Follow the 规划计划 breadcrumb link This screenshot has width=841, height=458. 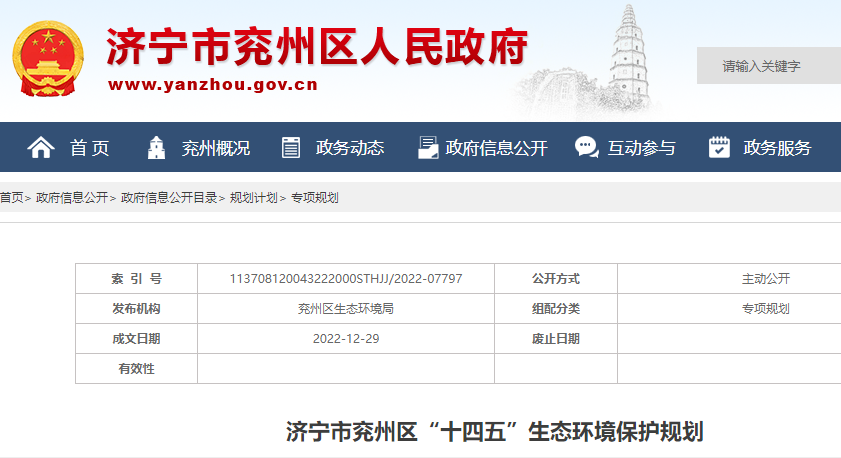tap(254, 198)
